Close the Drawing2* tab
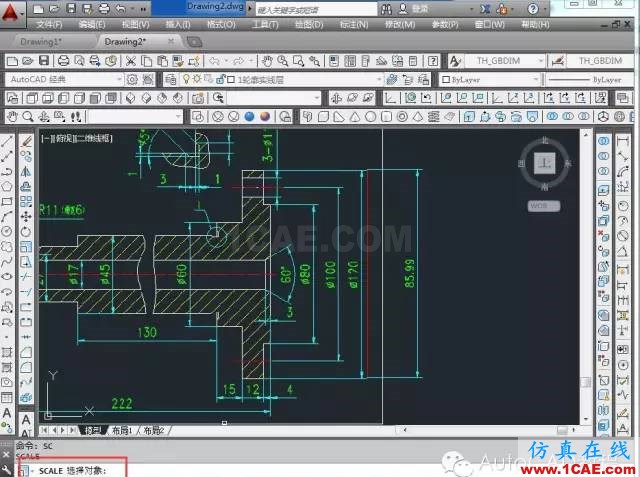This screenshot has width=640, height=477. (x=171, y=41)
